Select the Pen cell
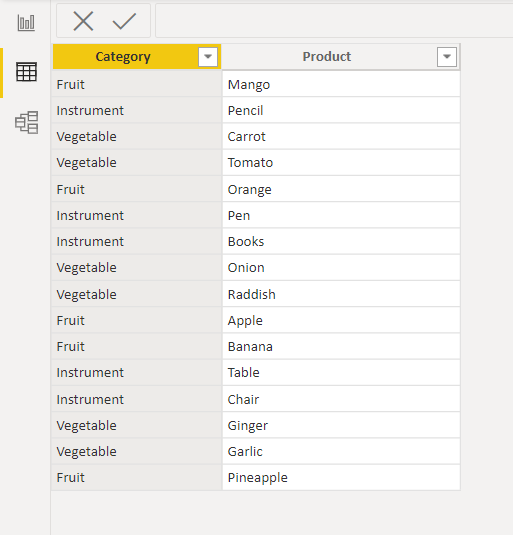This screenshot has height=535, width=513. click(341, 215)
